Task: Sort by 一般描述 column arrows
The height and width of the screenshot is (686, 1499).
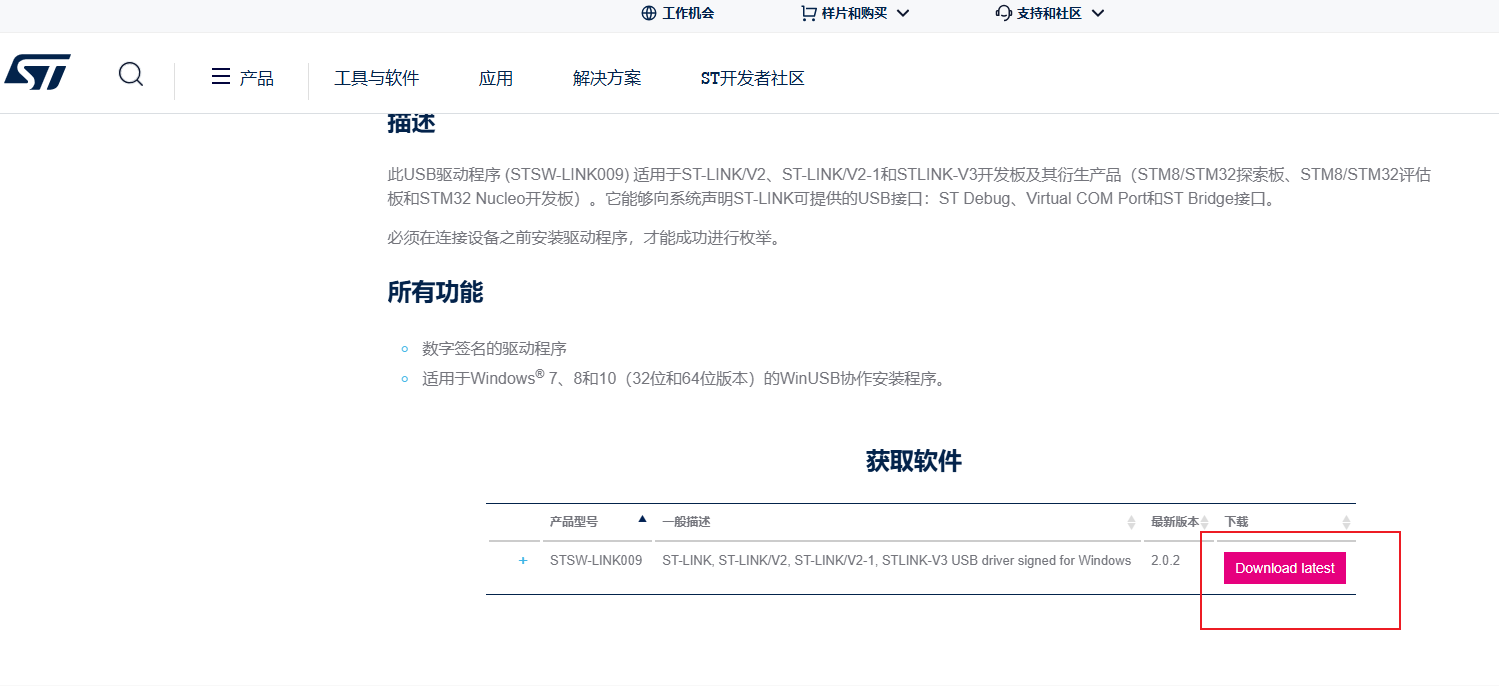Action: (x=1131, y=522)
